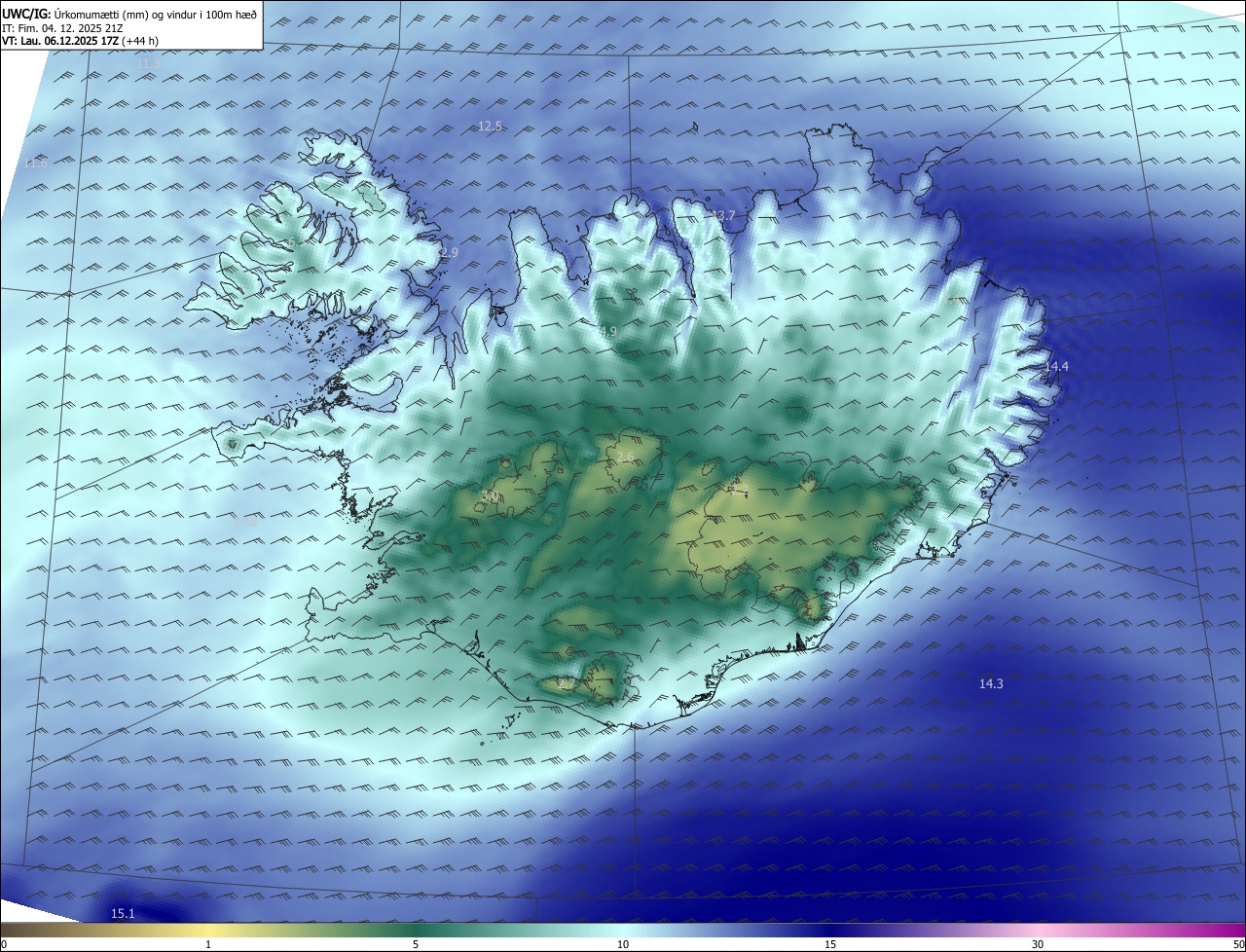Click the map value label "3.0"

tap(491, 497)
